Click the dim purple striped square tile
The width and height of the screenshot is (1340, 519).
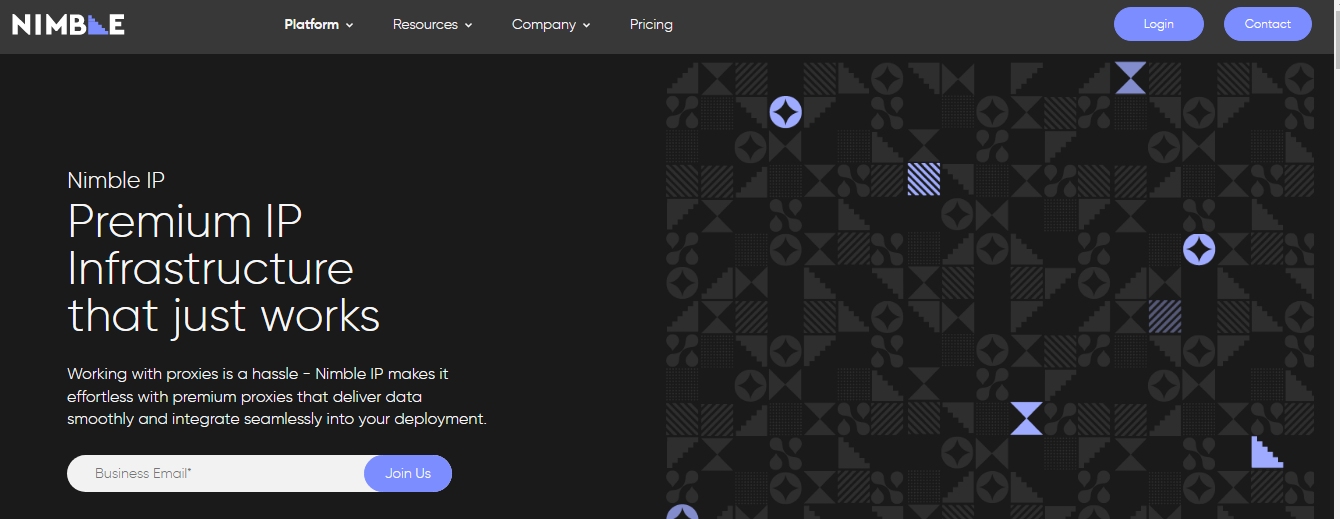pos(1164,316)
